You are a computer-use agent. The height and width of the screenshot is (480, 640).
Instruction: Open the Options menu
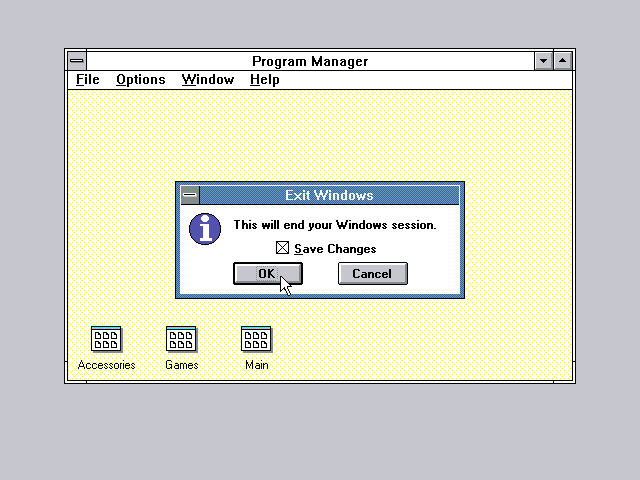pos(141,80)
